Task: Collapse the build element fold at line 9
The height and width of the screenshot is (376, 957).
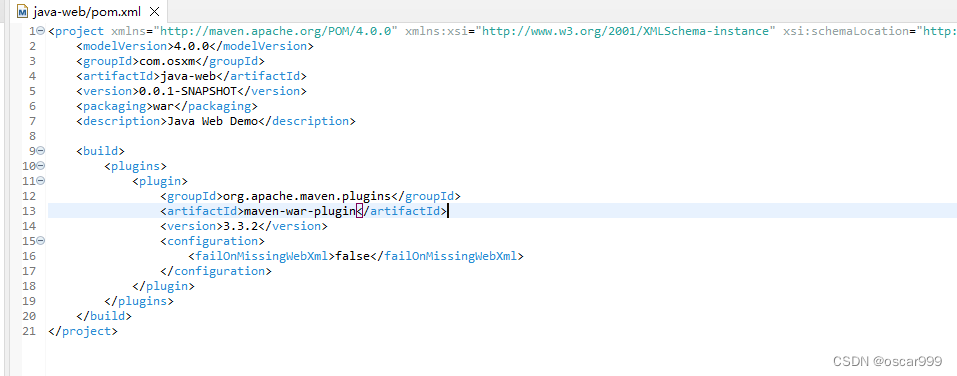Action: click(x=41, y=151)
